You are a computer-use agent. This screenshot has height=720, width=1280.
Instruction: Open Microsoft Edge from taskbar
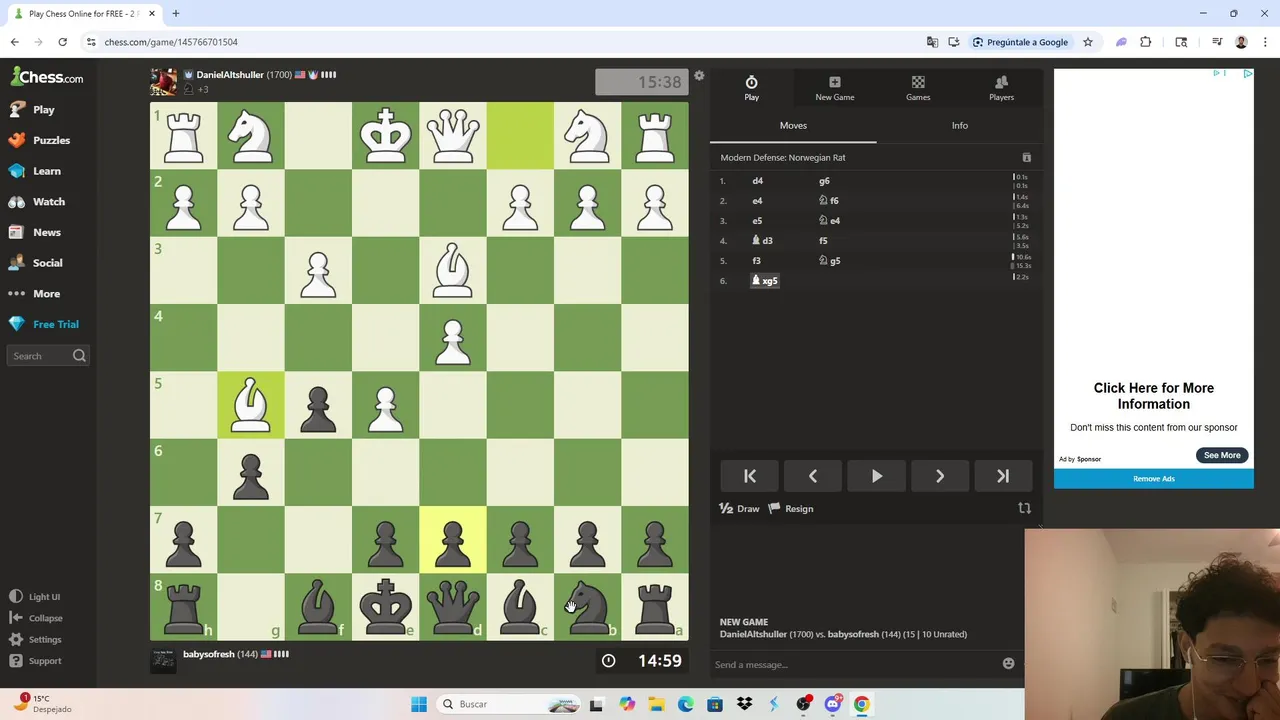pyautogui.click(x=685, y=704)
